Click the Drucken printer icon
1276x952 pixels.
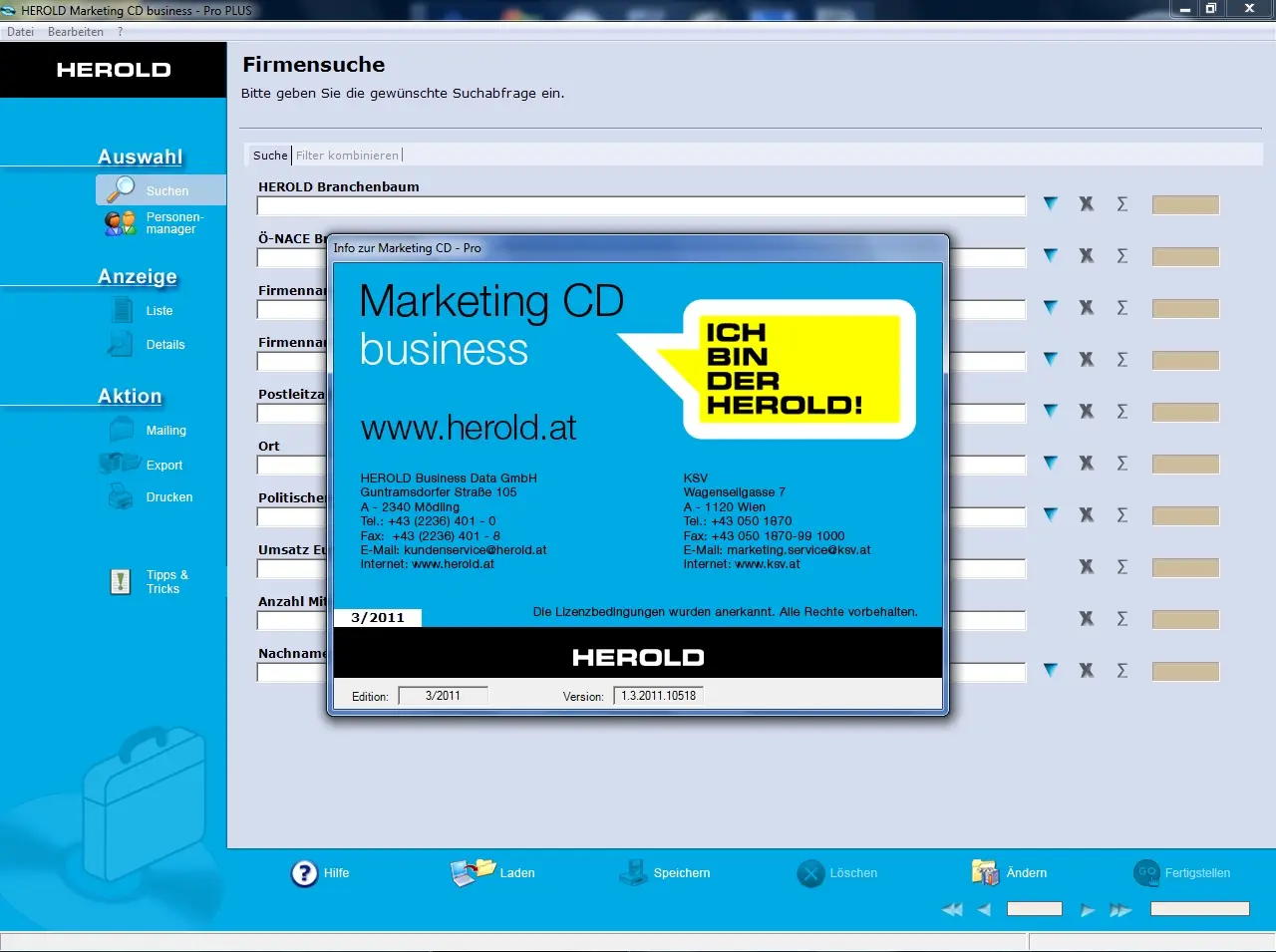point(121,496)
